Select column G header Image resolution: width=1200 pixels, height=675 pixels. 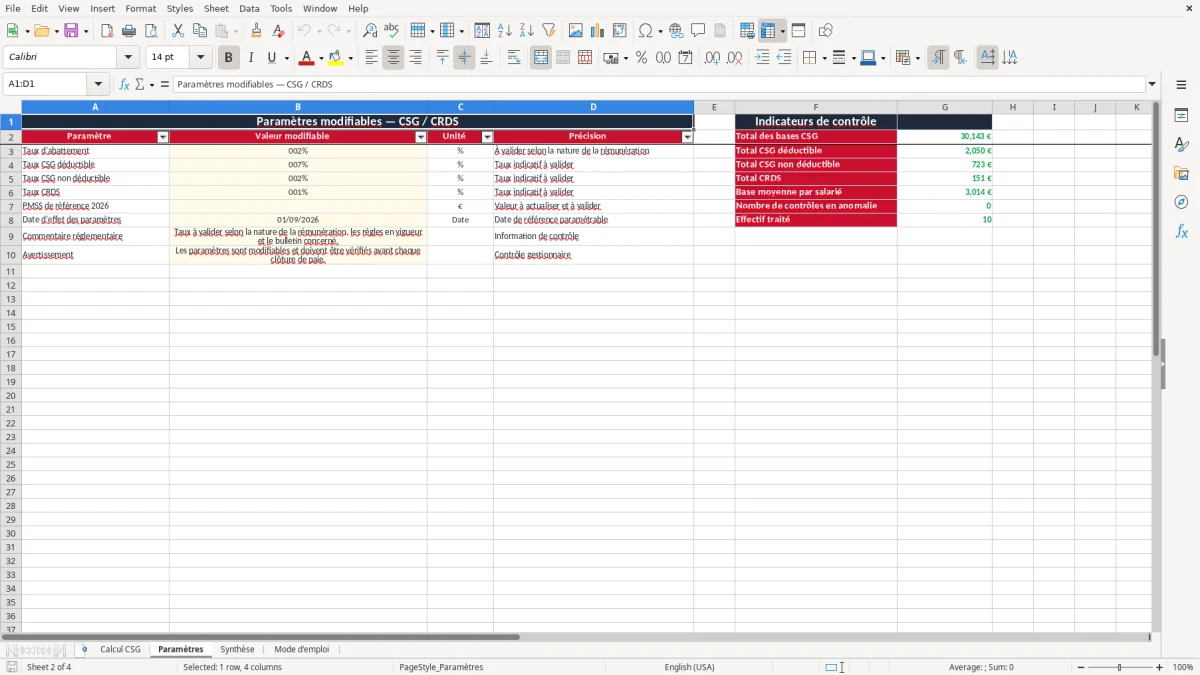click(945, 107)
